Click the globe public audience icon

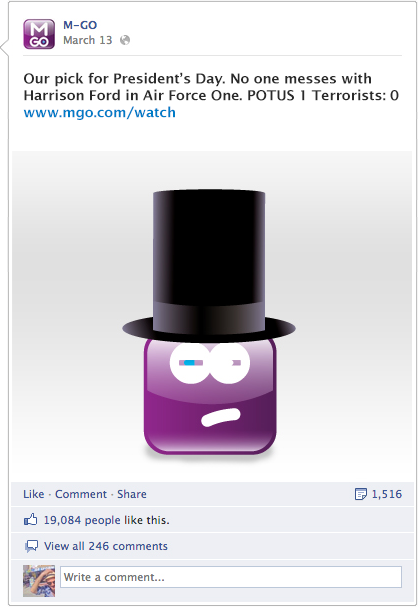(125, 40)
